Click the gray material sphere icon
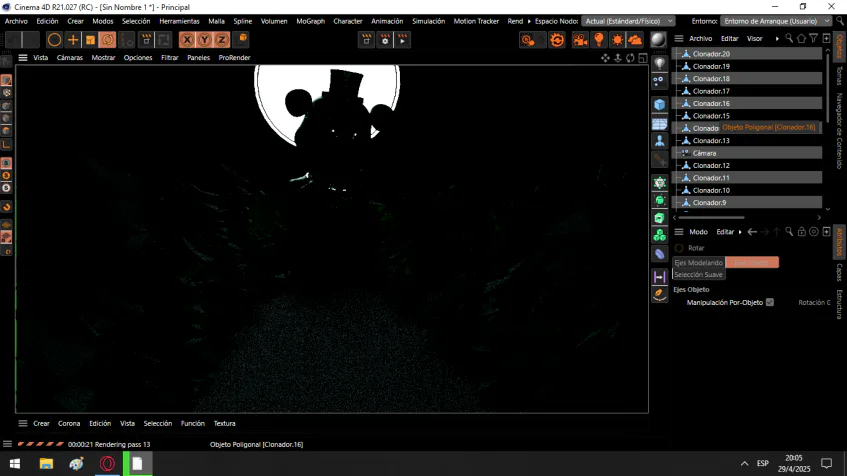The width and height of the screenshot is (847, 476). tap(658, 39)
